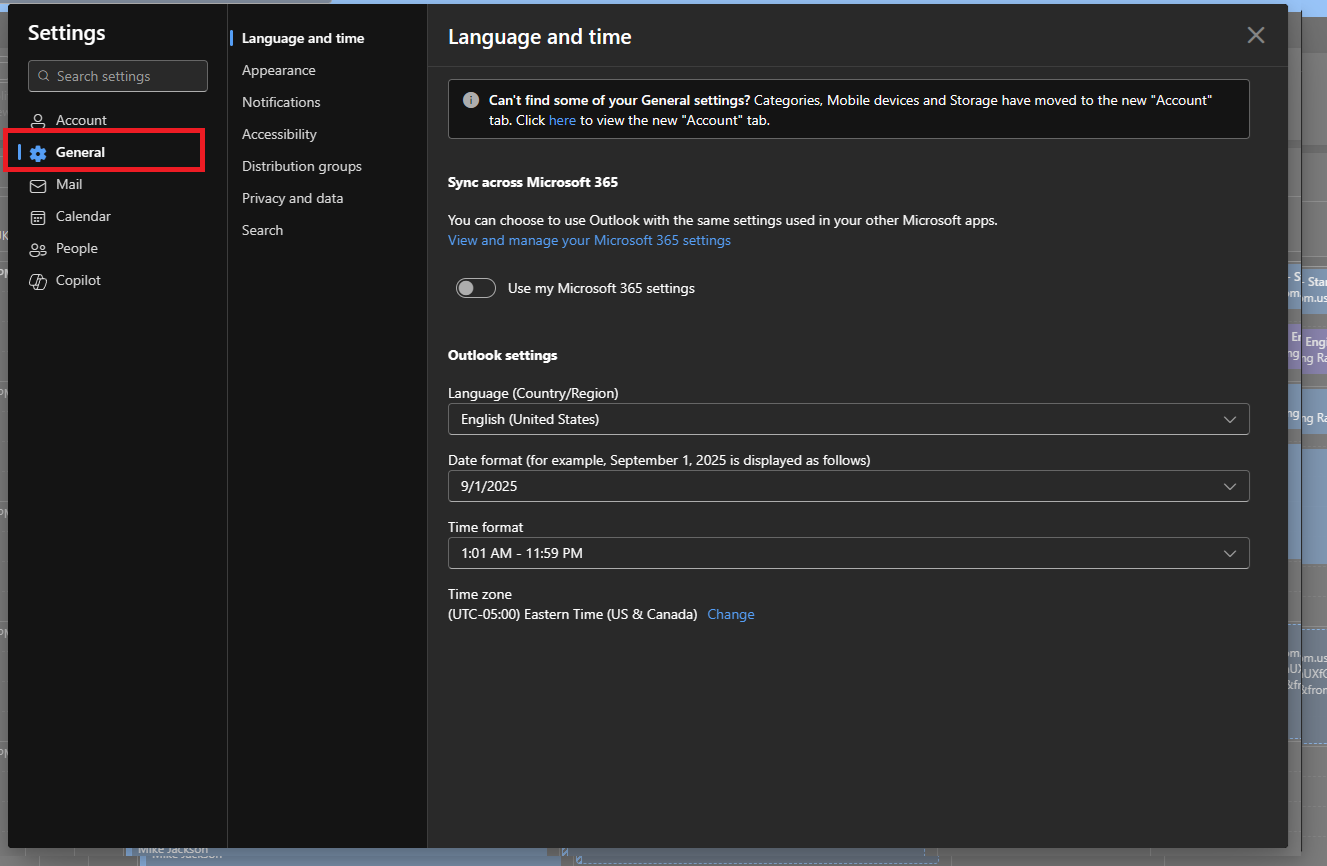Image resolution: width=1327 pixels, height=866 pixels.
Task: Toggle Use my Microsoft 365 settings
Action: 476,288
